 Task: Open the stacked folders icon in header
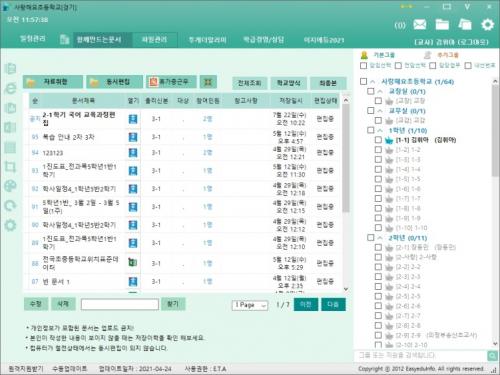click(465, 24)
